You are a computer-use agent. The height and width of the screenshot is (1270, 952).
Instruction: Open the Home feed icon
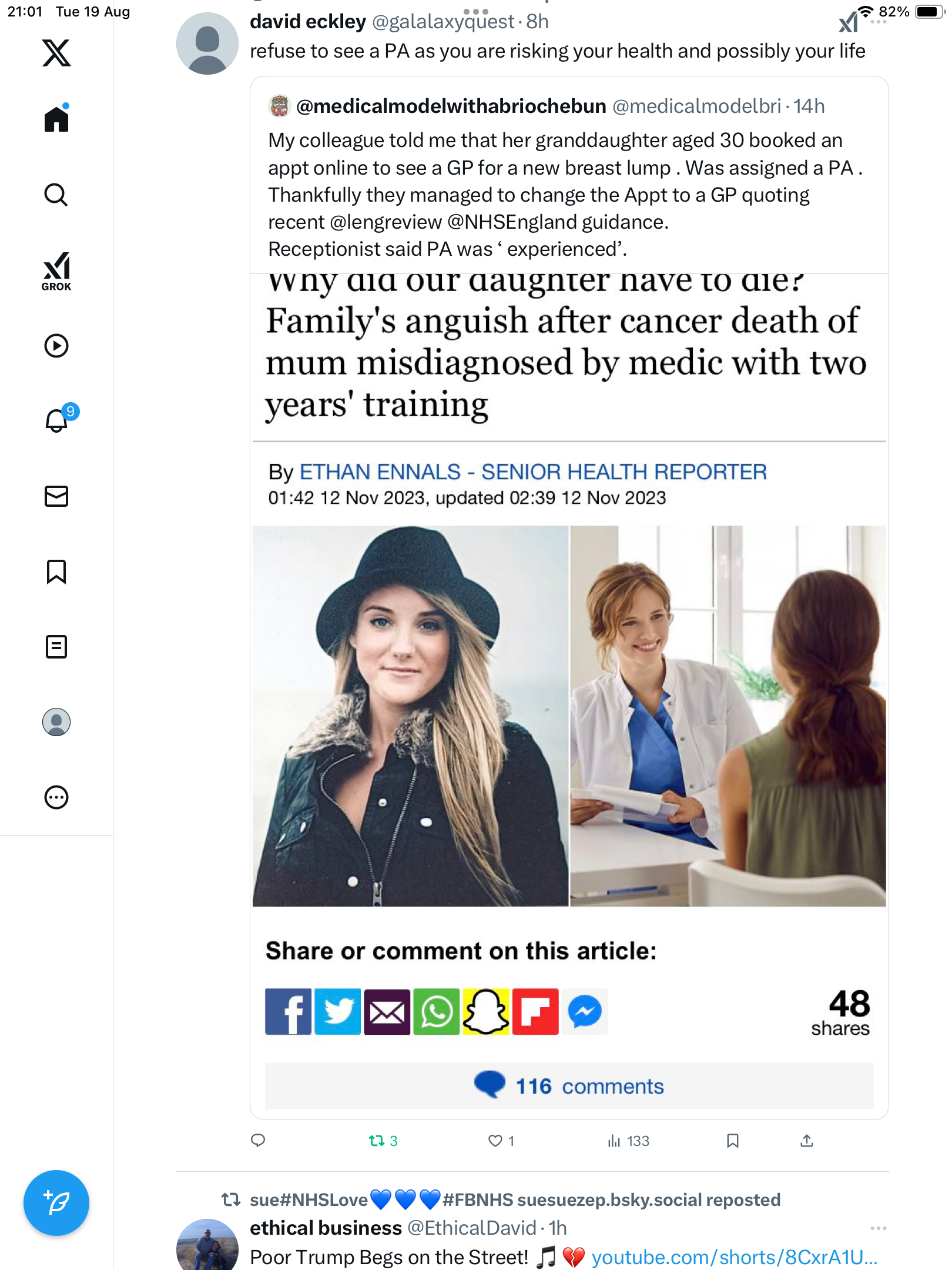point(56,119)
